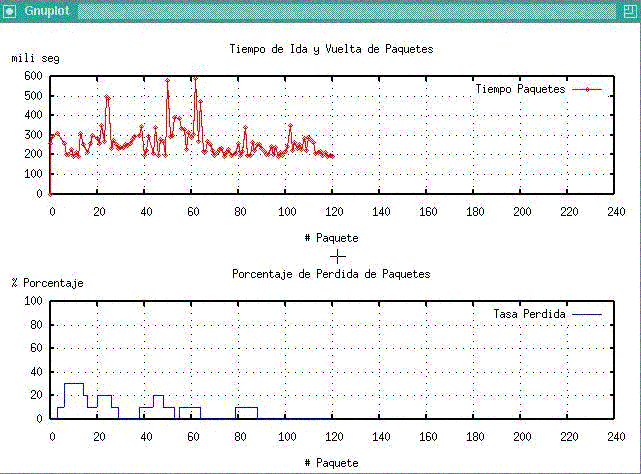Click the 100 y-axis tick label on the top chart

(x=34, y=174)
